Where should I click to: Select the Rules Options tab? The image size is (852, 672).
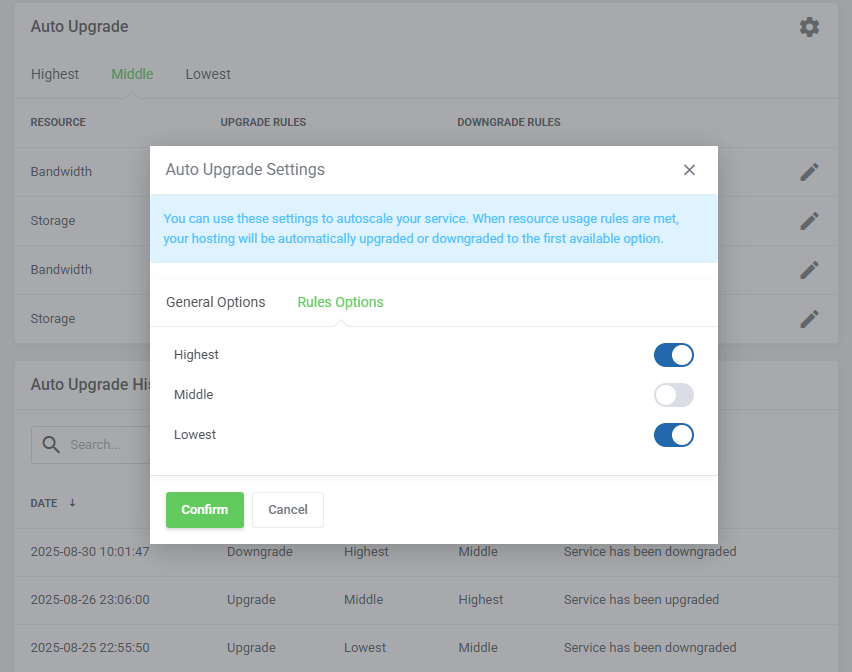339,301
